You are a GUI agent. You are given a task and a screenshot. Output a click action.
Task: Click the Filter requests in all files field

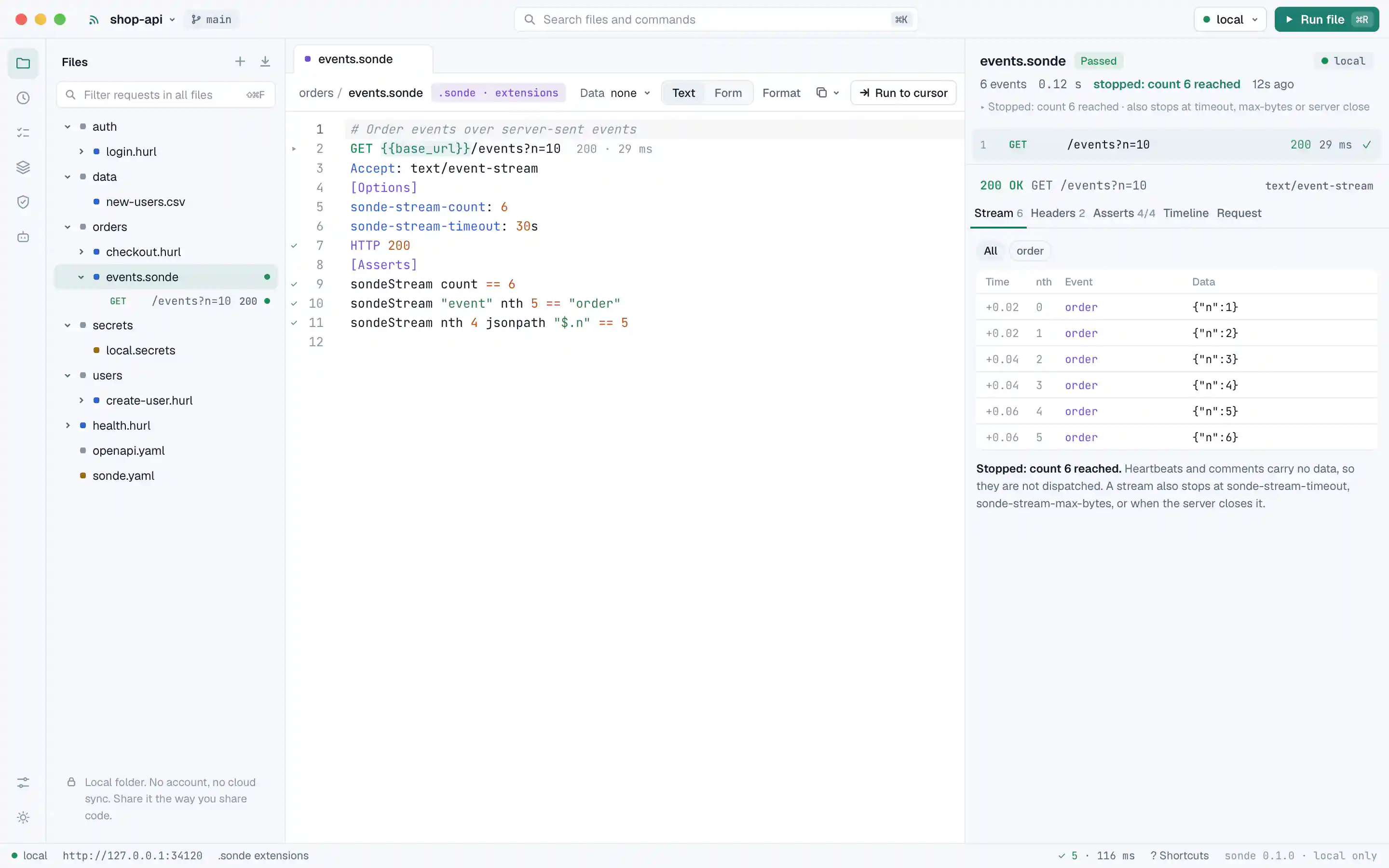(x=166, y=95)
